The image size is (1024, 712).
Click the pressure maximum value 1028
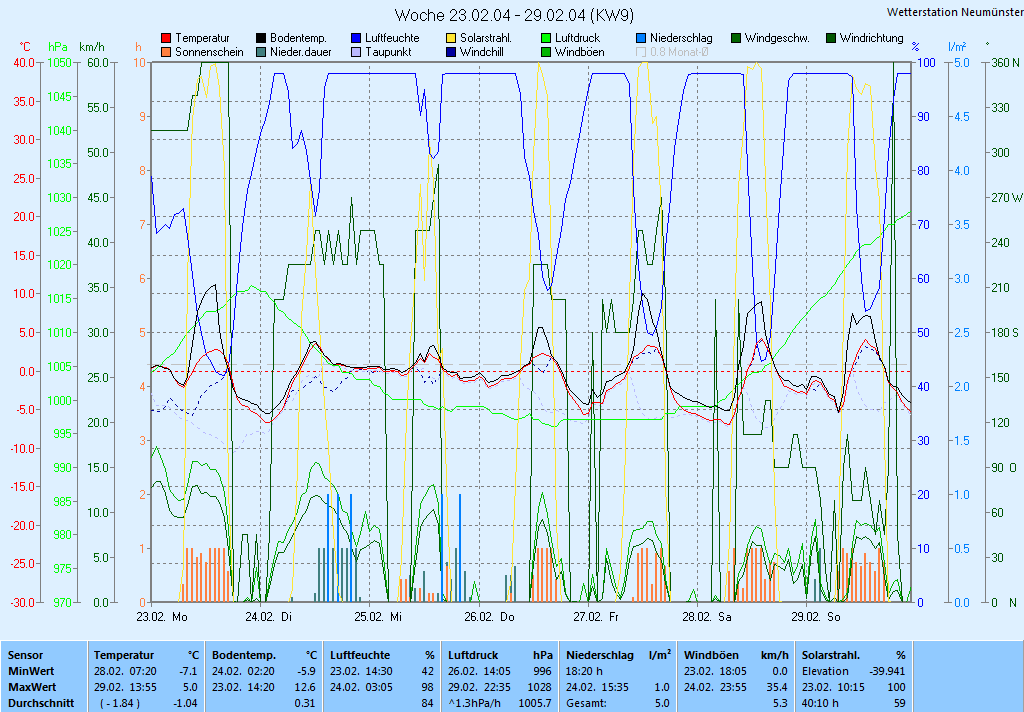pos(541,687)
